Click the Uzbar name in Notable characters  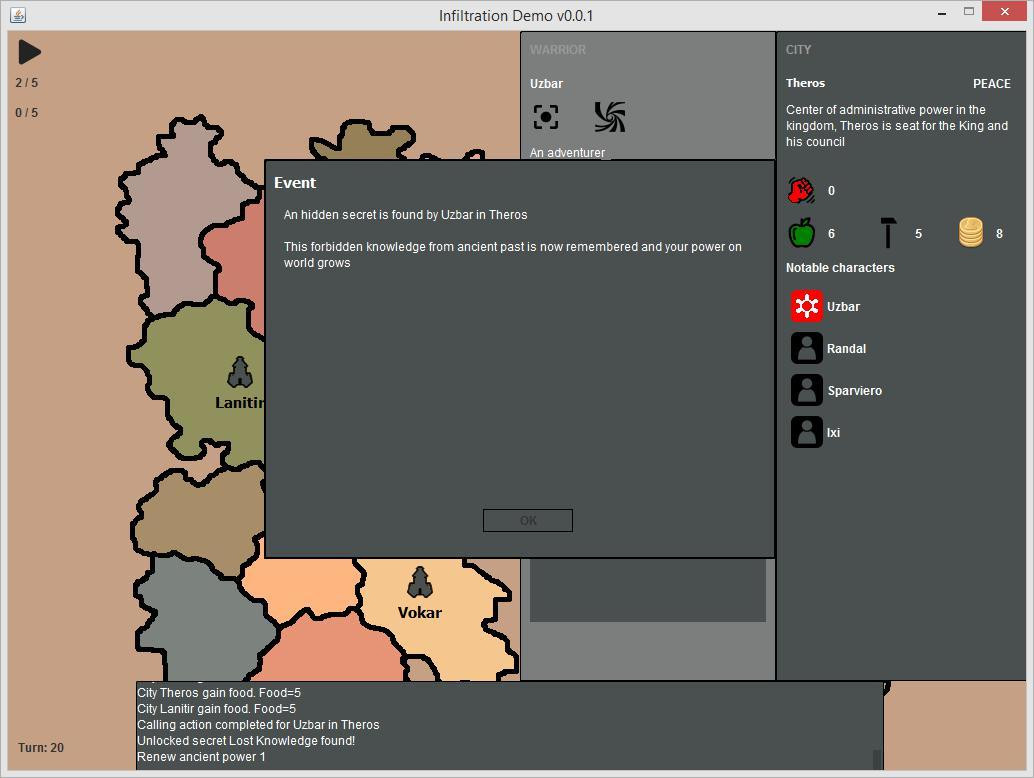click(x=843, y=307)
